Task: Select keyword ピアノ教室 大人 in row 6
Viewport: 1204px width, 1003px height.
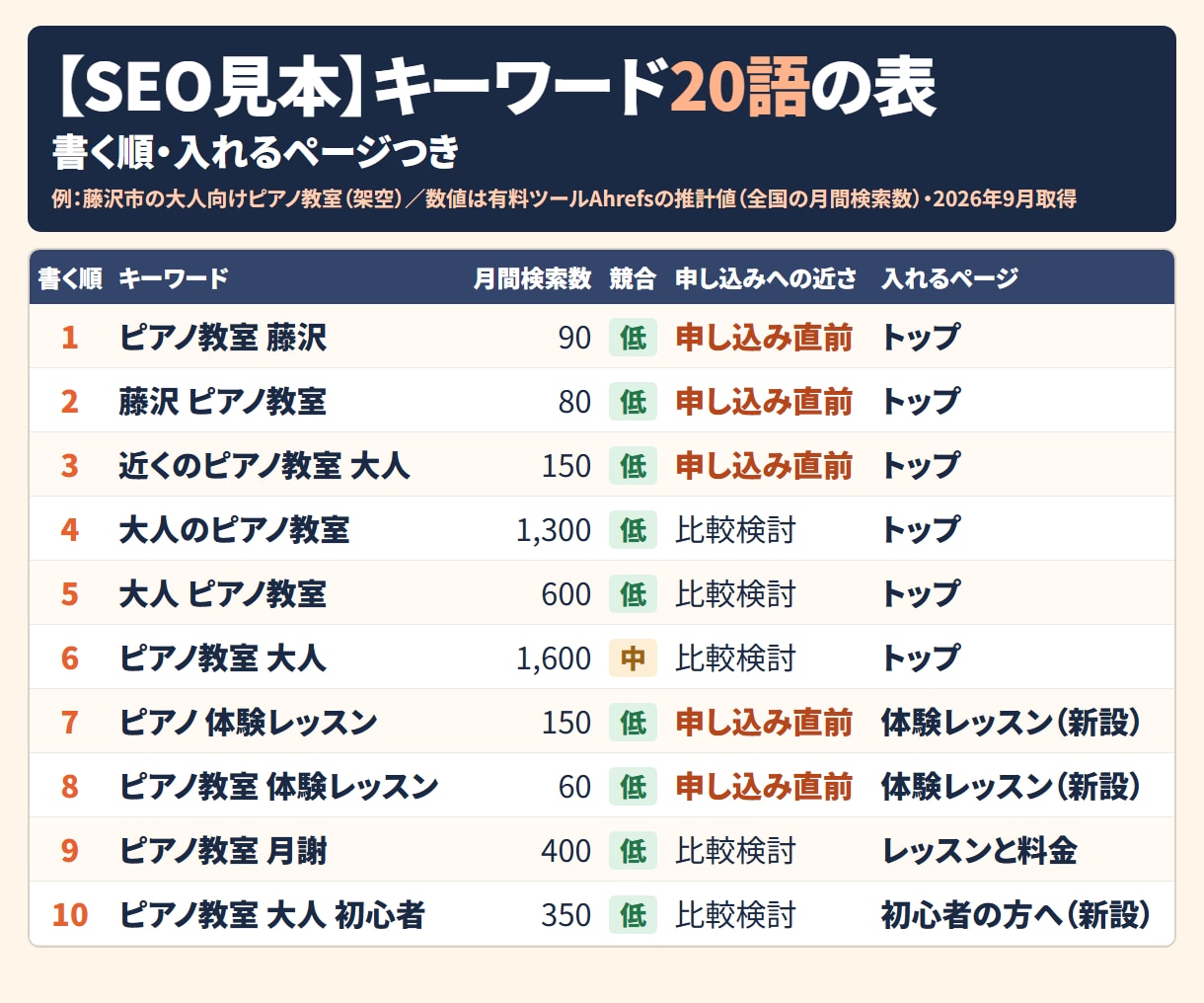Action: [x=223, y=658]
